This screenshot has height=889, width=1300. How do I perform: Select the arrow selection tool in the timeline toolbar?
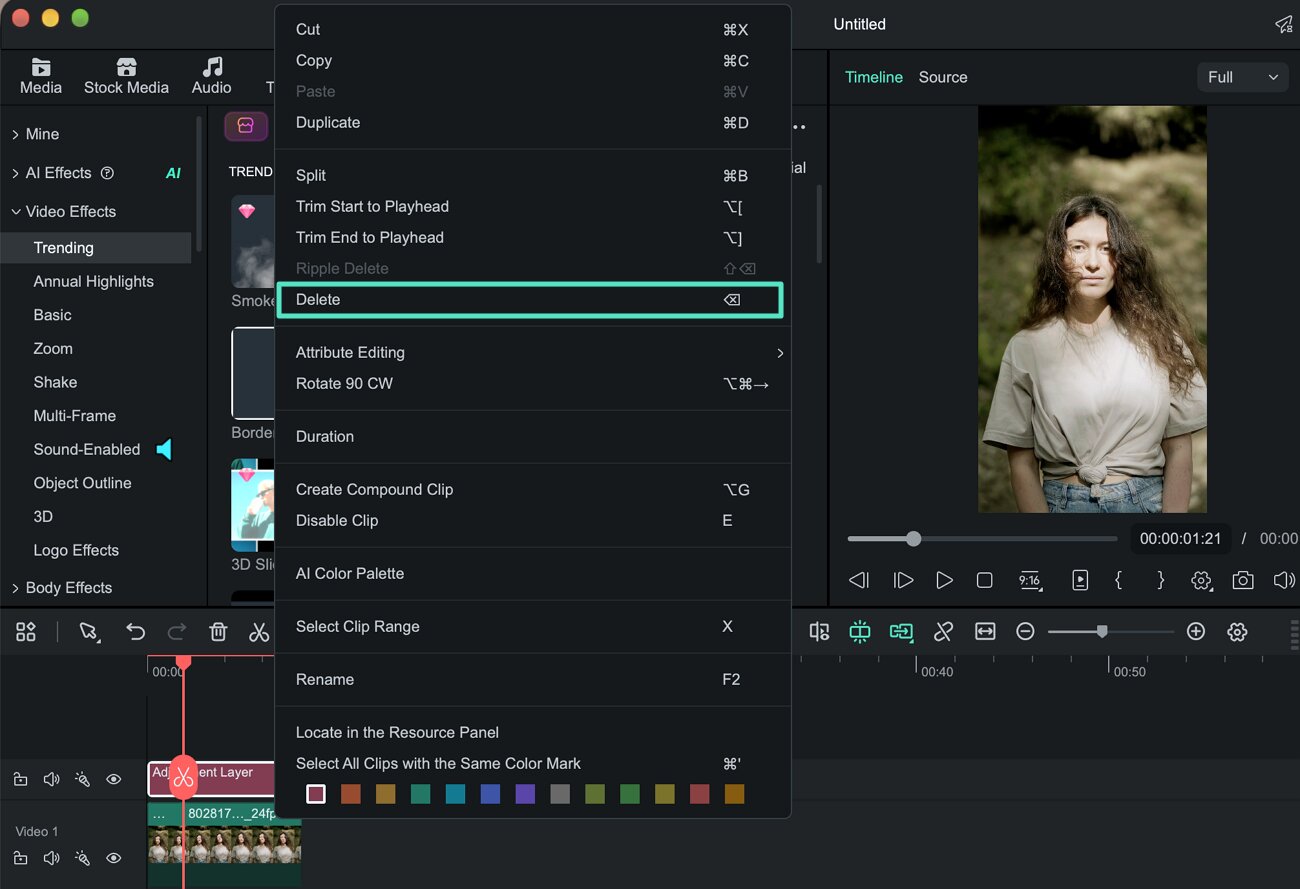pos(90,632)
